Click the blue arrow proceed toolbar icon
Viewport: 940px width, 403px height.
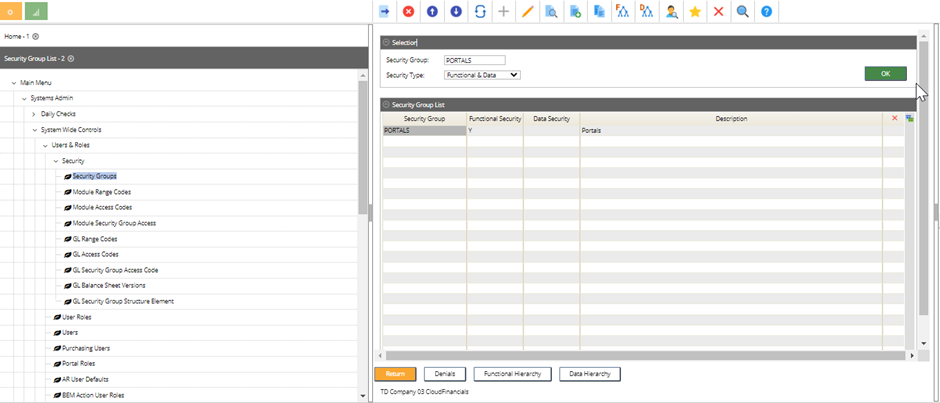click(384, 11)
